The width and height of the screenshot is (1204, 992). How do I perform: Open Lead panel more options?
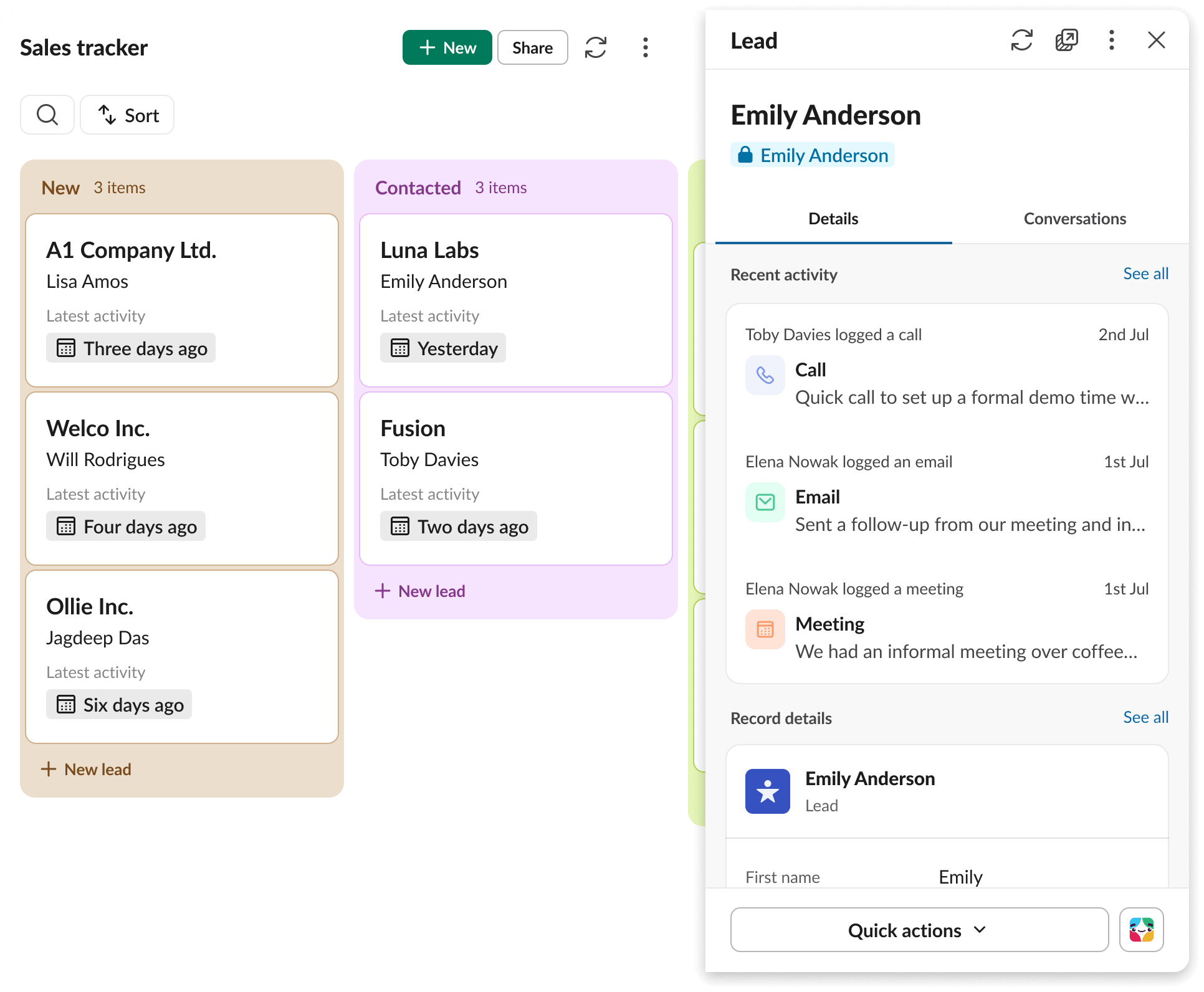coord(1112,41)
